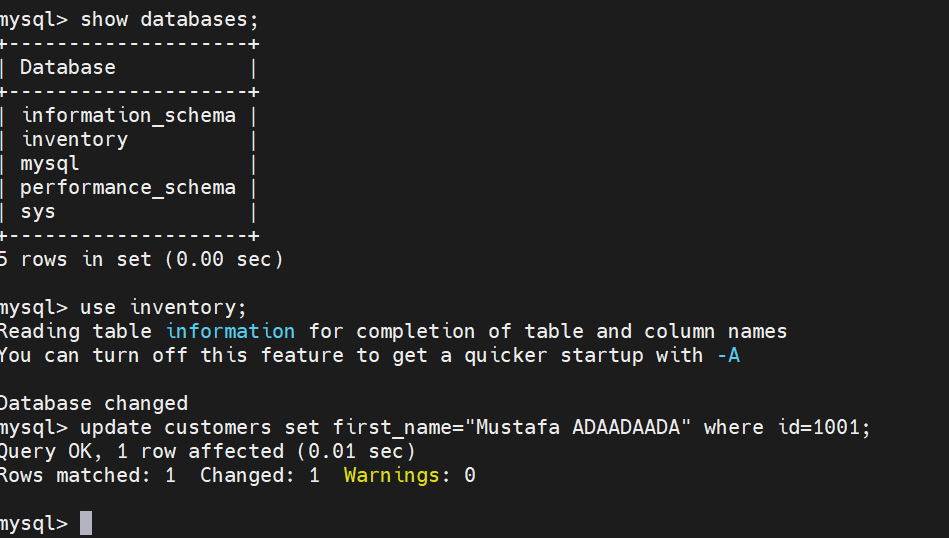Image resolution: width=949 pixels, height=538 pixels.
Task: Select the information_schema row in the table
Action: [x=129, y=115]
